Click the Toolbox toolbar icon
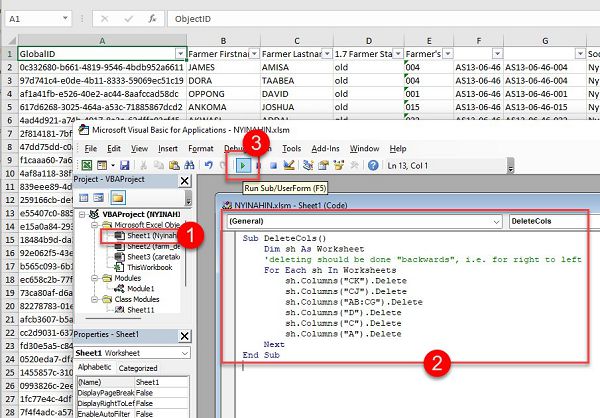This screenshot has width=600, height=418. 354,165
